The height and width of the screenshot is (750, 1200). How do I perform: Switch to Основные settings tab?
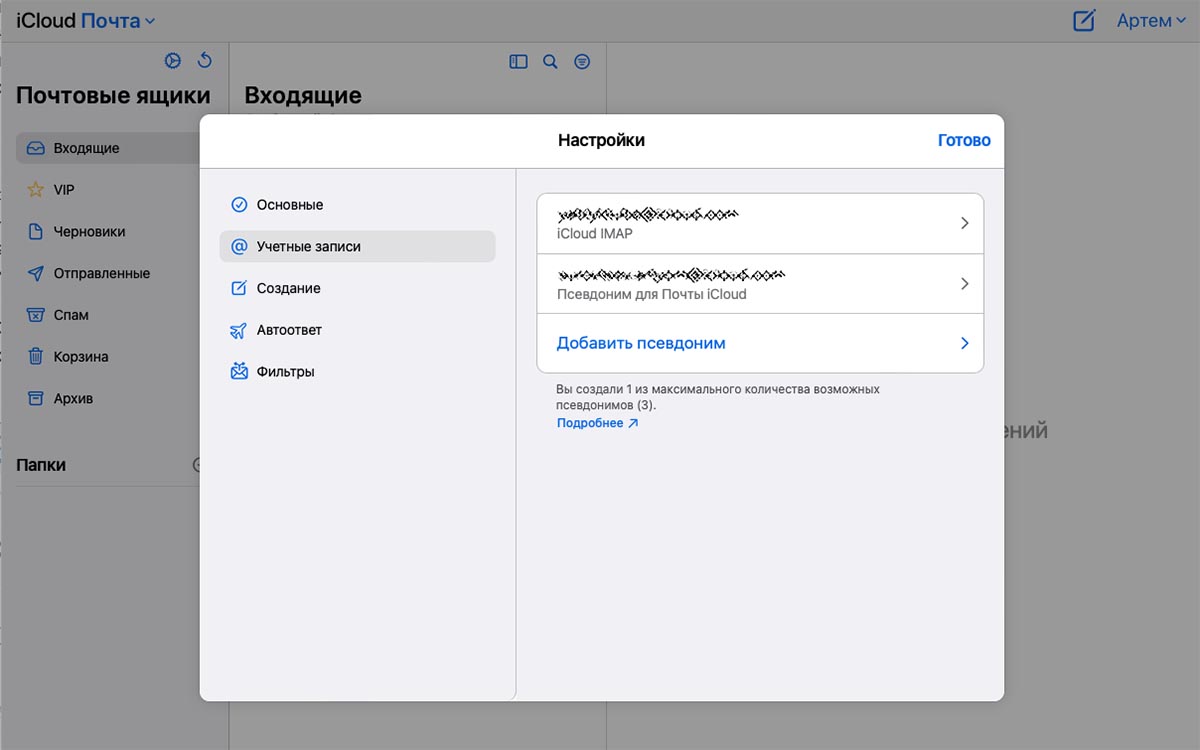pyautogui.click(x=289, y=205)
